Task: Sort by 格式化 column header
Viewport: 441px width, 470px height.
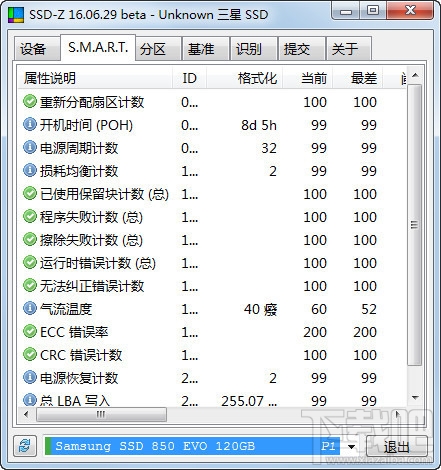Action: pyautogui.click(x=245, y=78)
